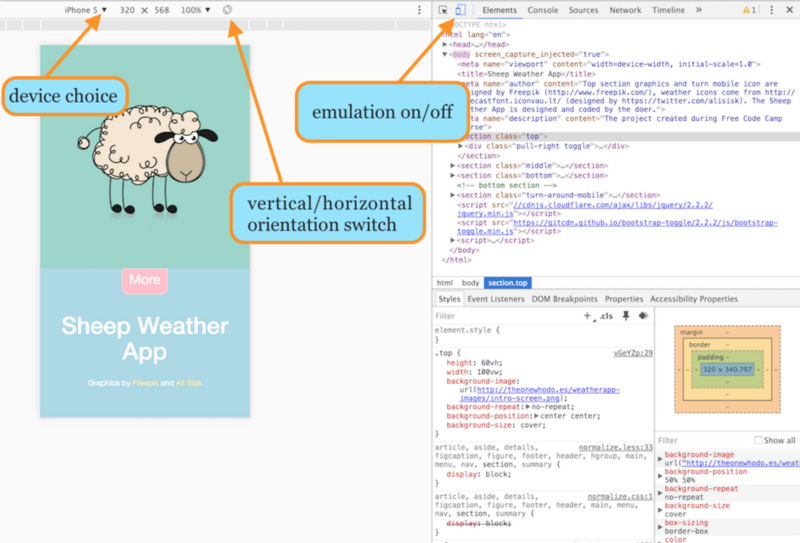Screen dimensions: 800x543
Task: Select the title Sheep Weather App node
Action: (526, 74)
